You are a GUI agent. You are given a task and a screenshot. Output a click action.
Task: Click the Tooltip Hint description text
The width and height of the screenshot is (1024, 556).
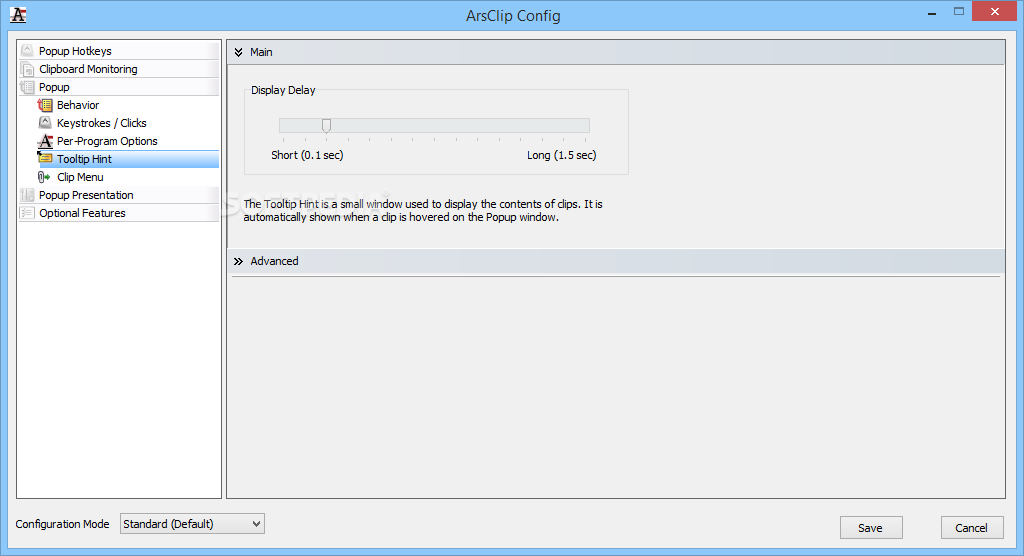(423, 210)
